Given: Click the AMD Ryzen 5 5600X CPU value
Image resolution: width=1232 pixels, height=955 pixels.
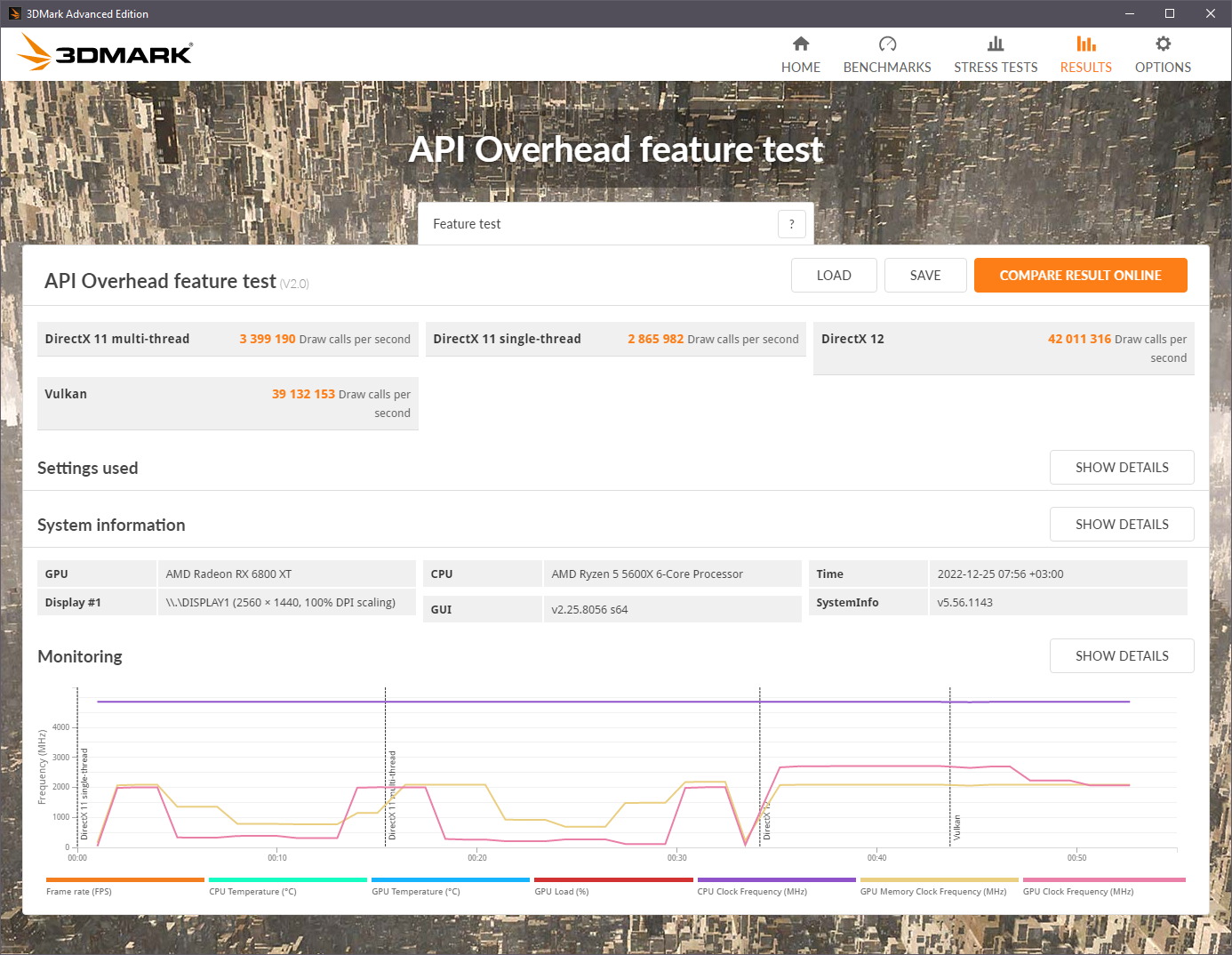Looking at the screenshot, I should (x=647, y=574).
